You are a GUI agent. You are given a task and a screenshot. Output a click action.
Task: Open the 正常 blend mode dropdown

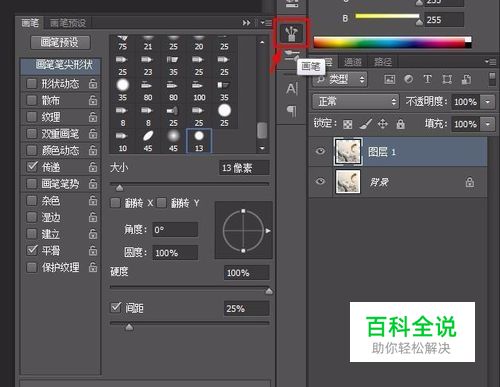(x=355, y=101)
